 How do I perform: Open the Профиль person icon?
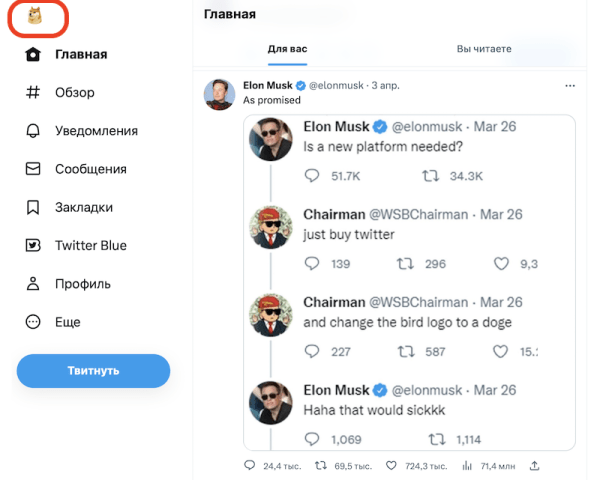(x=34, y=284)
